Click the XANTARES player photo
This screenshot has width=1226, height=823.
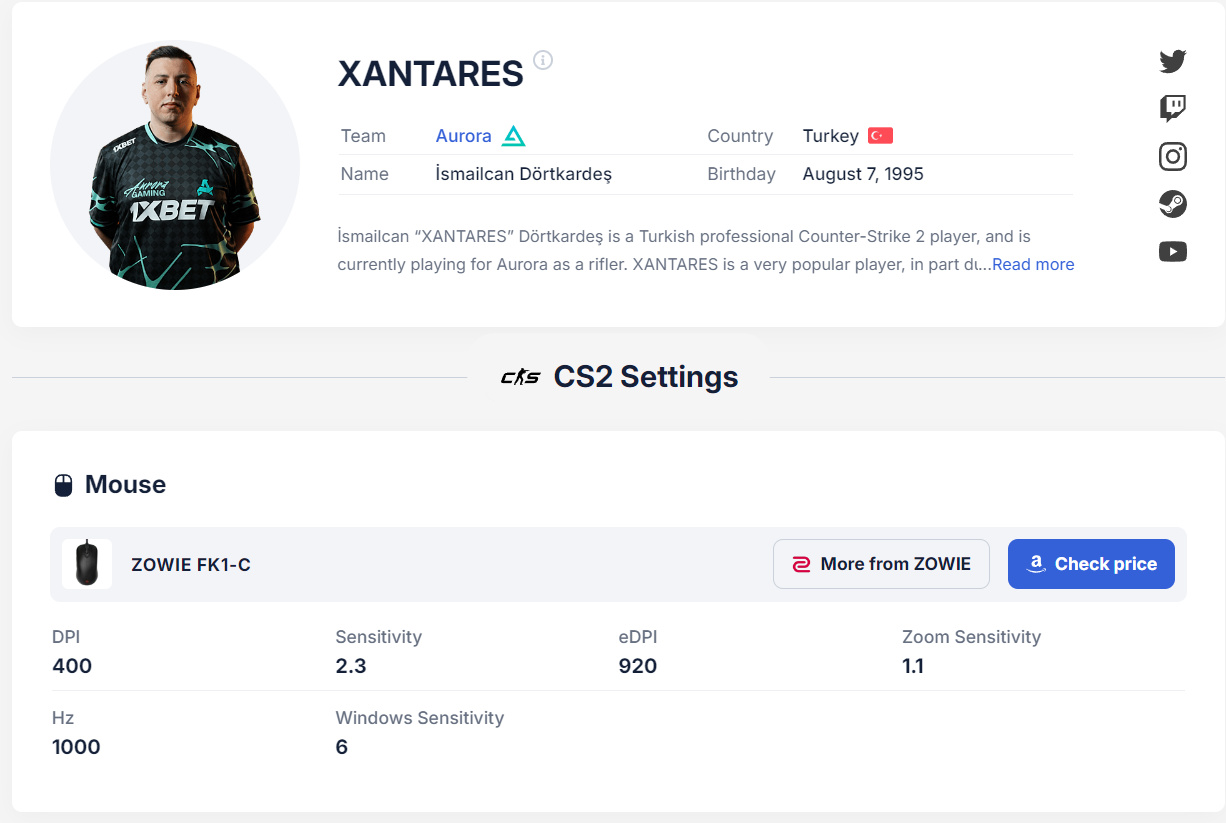tap(175, 165)
